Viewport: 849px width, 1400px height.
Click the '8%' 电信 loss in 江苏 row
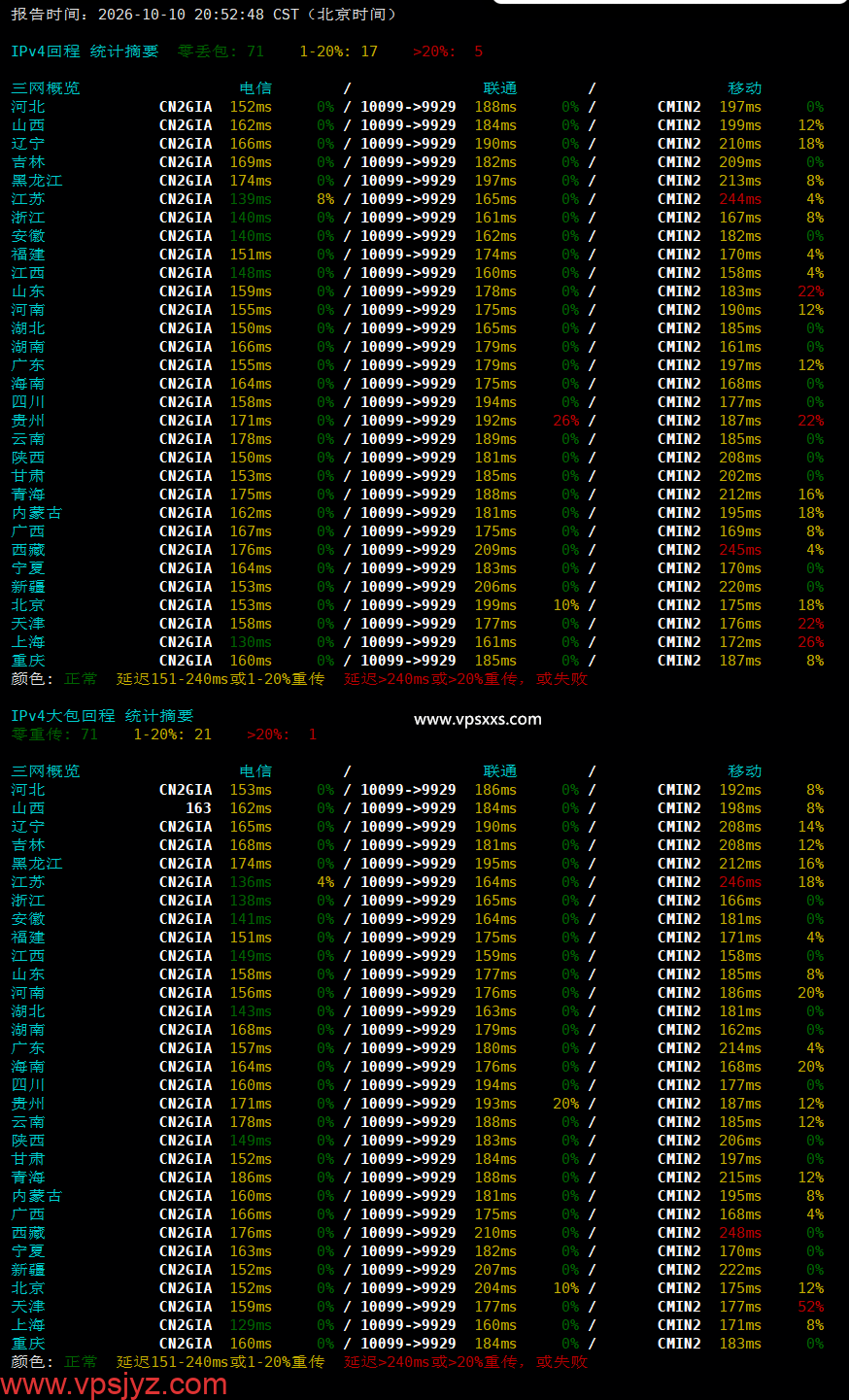[x=325, y=199]
